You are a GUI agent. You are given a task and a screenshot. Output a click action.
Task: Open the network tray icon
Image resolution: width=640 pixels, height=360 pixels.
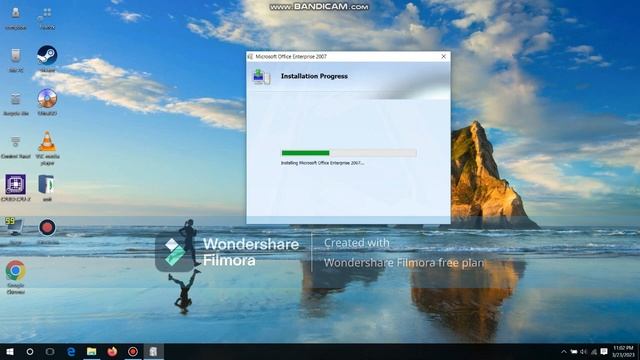[x=594, y=352]
